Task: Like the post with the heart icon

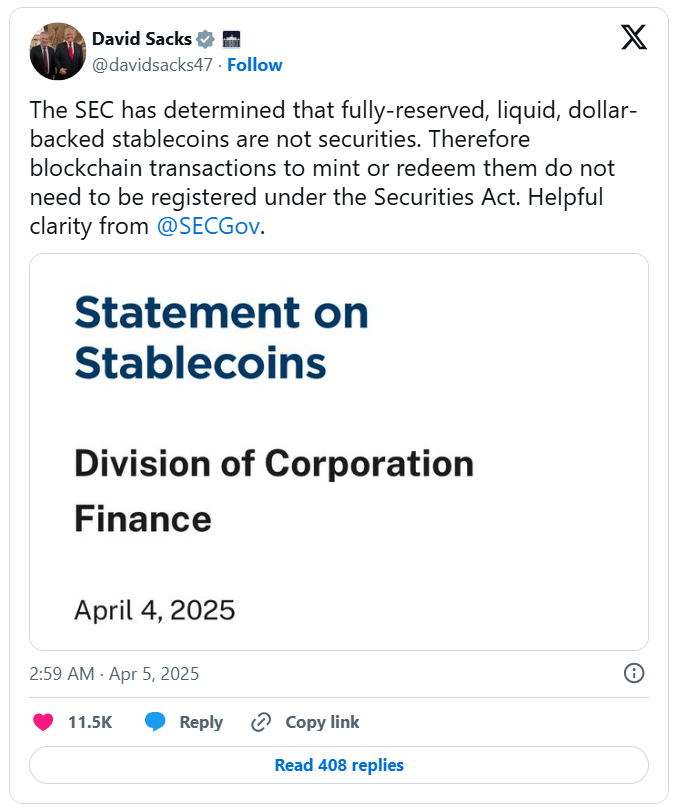Action: (43, 722)
